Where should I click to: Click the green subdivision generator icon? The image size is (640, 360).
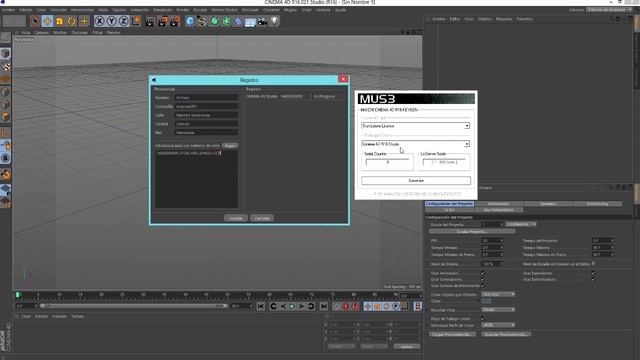pos(214,21)
